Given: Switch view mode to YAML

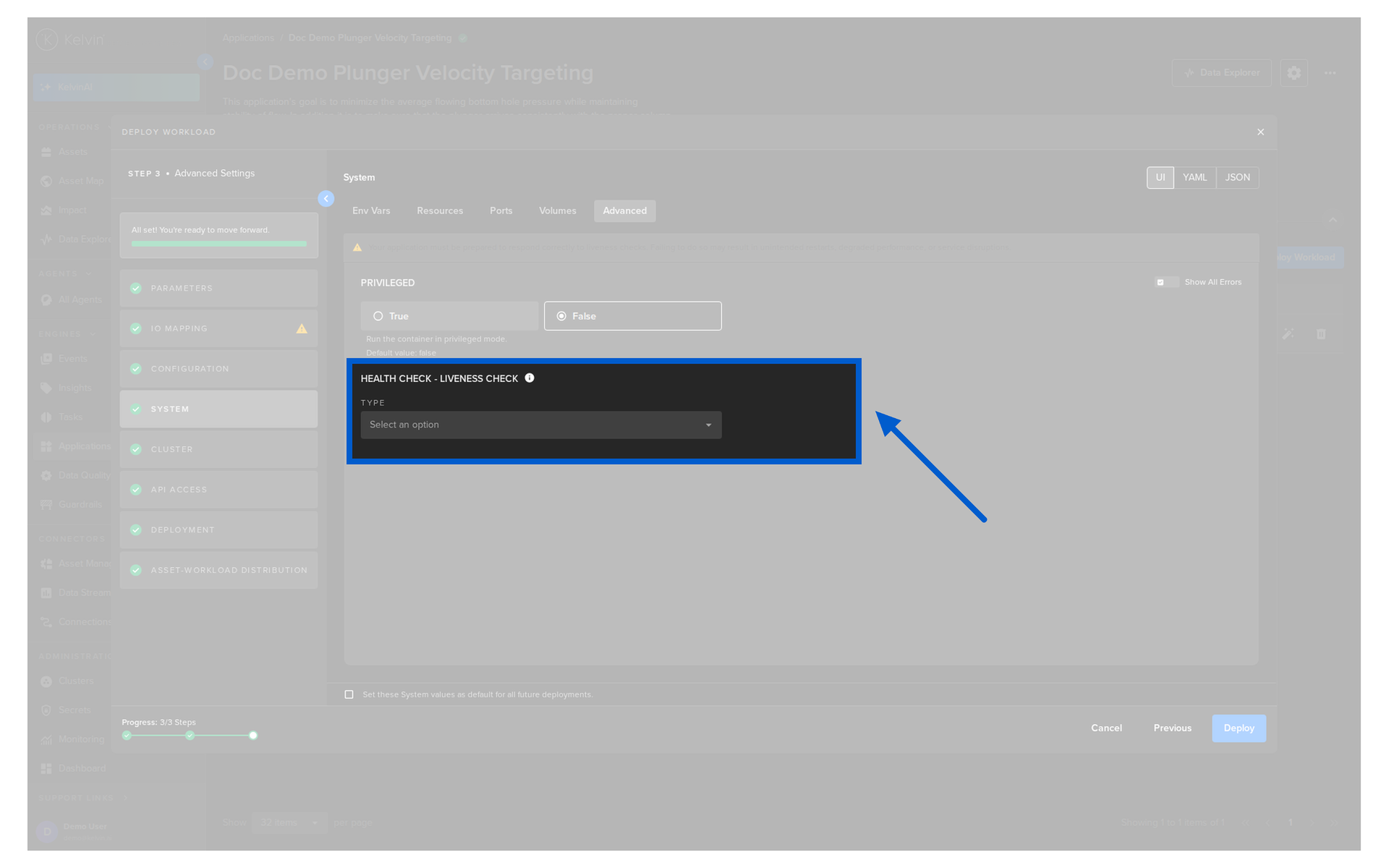Looking at the screenshot, I should (1194, 177).
